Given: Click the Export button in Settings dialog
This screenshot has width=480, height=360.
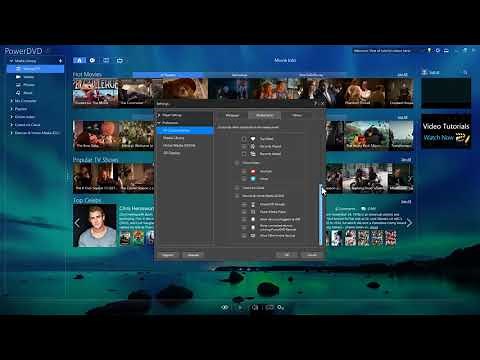Looking at the screenshot, I should (193, 255).
